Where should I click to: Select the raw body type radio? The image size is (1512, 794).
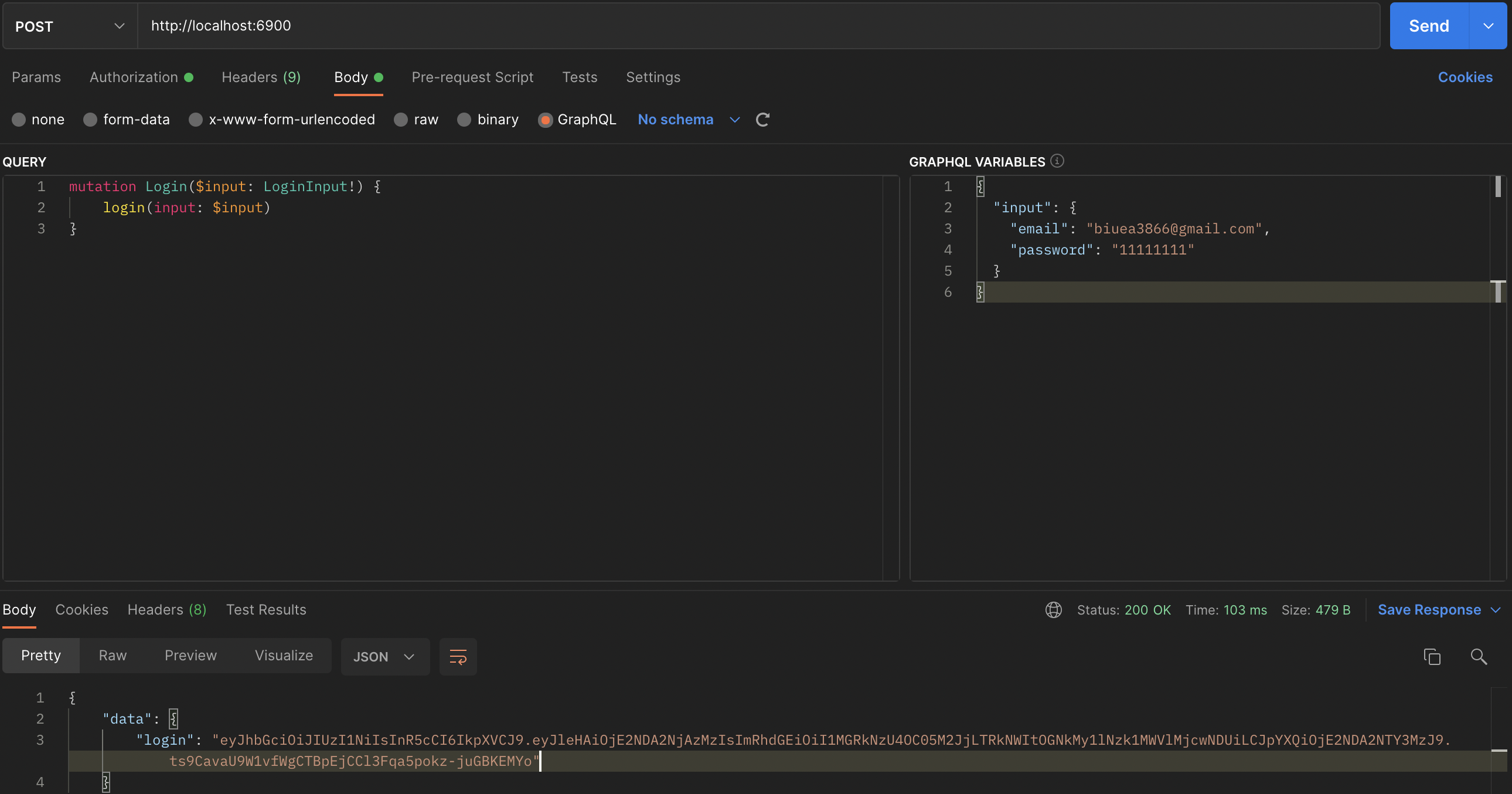point(401,120)
